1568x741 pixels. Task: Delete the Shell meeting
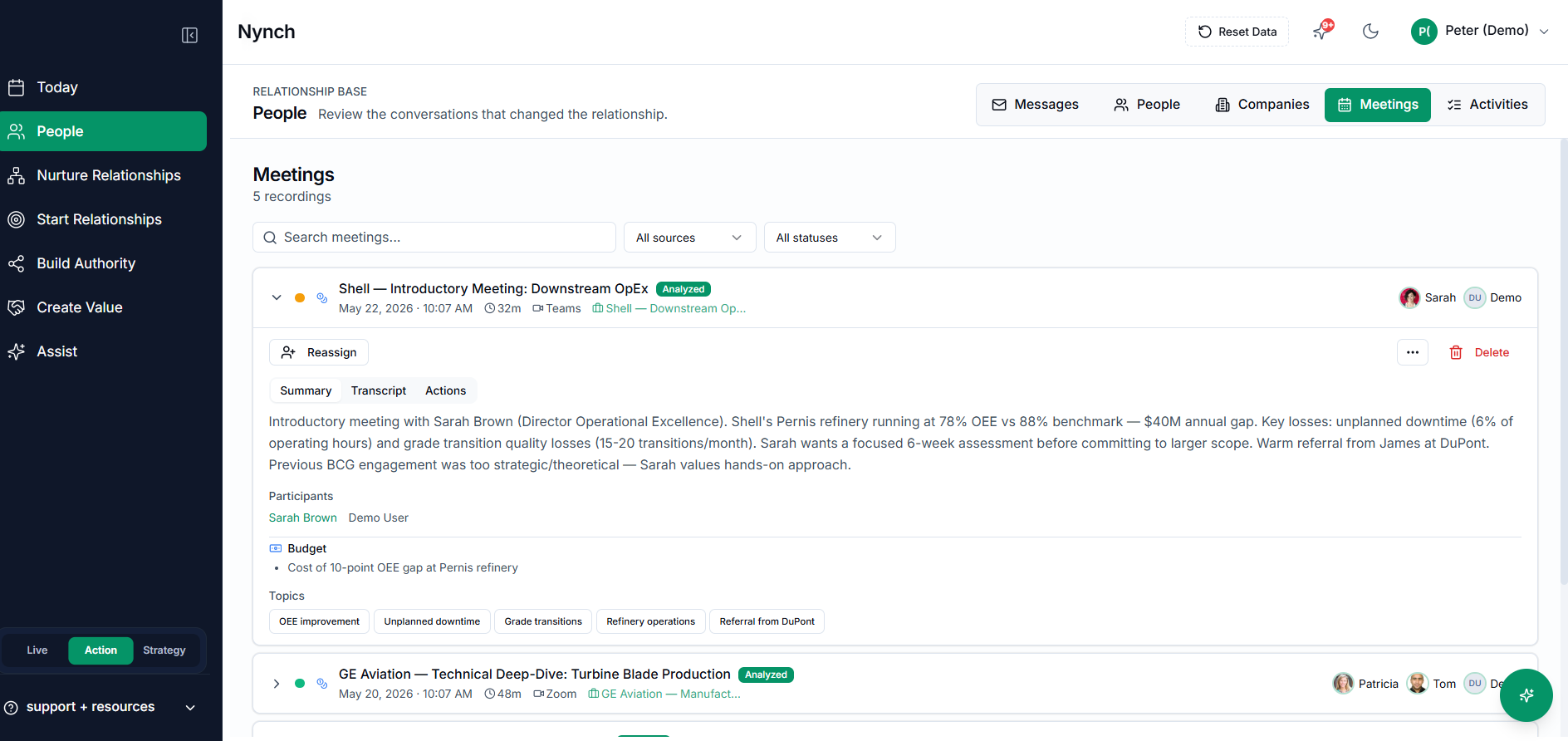click(x=1479, y=352)
